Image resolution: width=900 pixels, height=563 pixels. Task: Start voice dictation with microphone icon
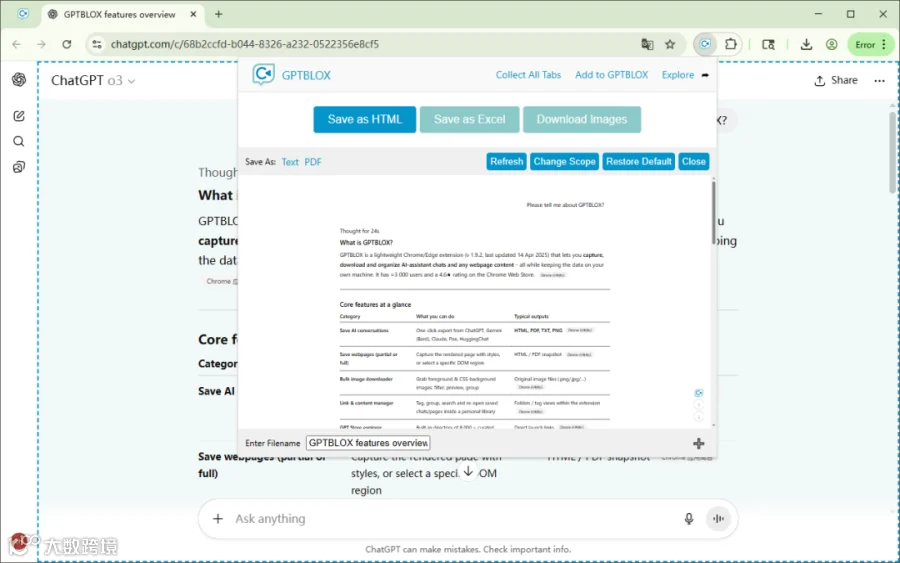[x=689, y=519]
